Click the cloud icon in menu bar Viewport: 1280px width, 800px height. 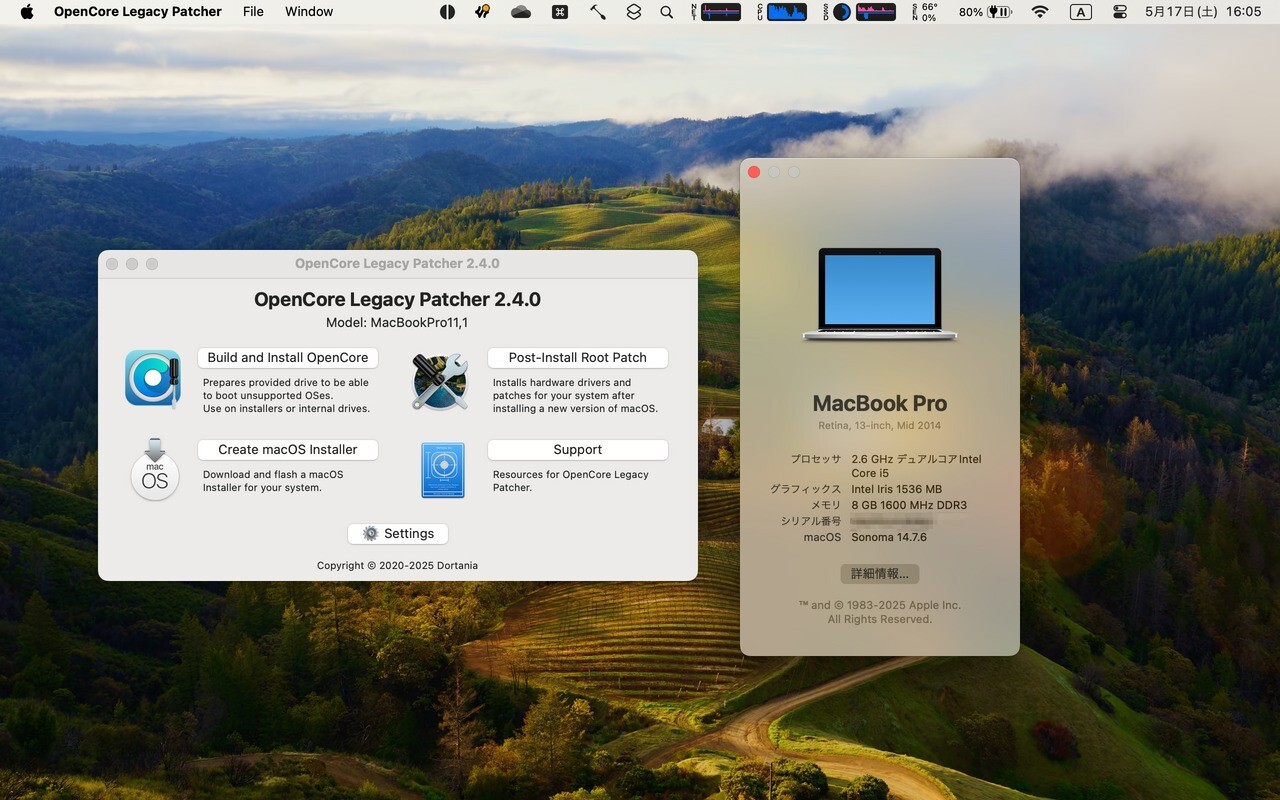point(521,12)
